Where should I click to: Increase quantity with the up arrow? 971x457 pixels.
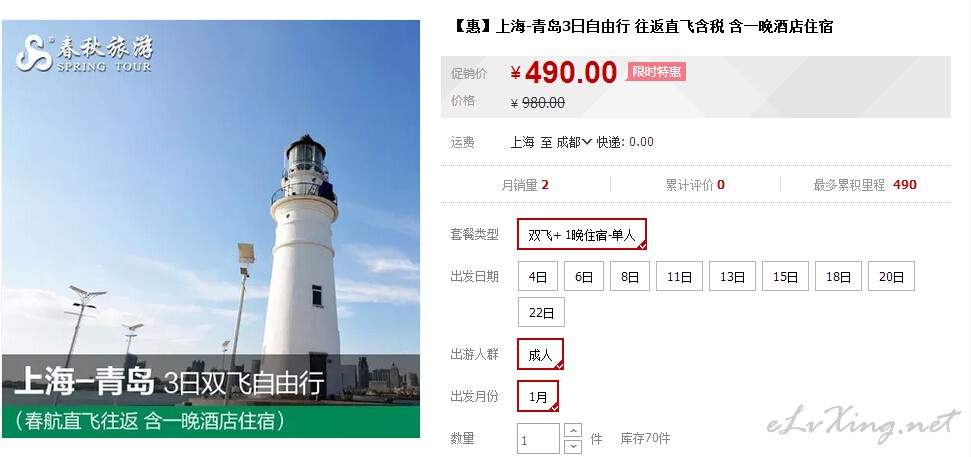coord(574,430)
